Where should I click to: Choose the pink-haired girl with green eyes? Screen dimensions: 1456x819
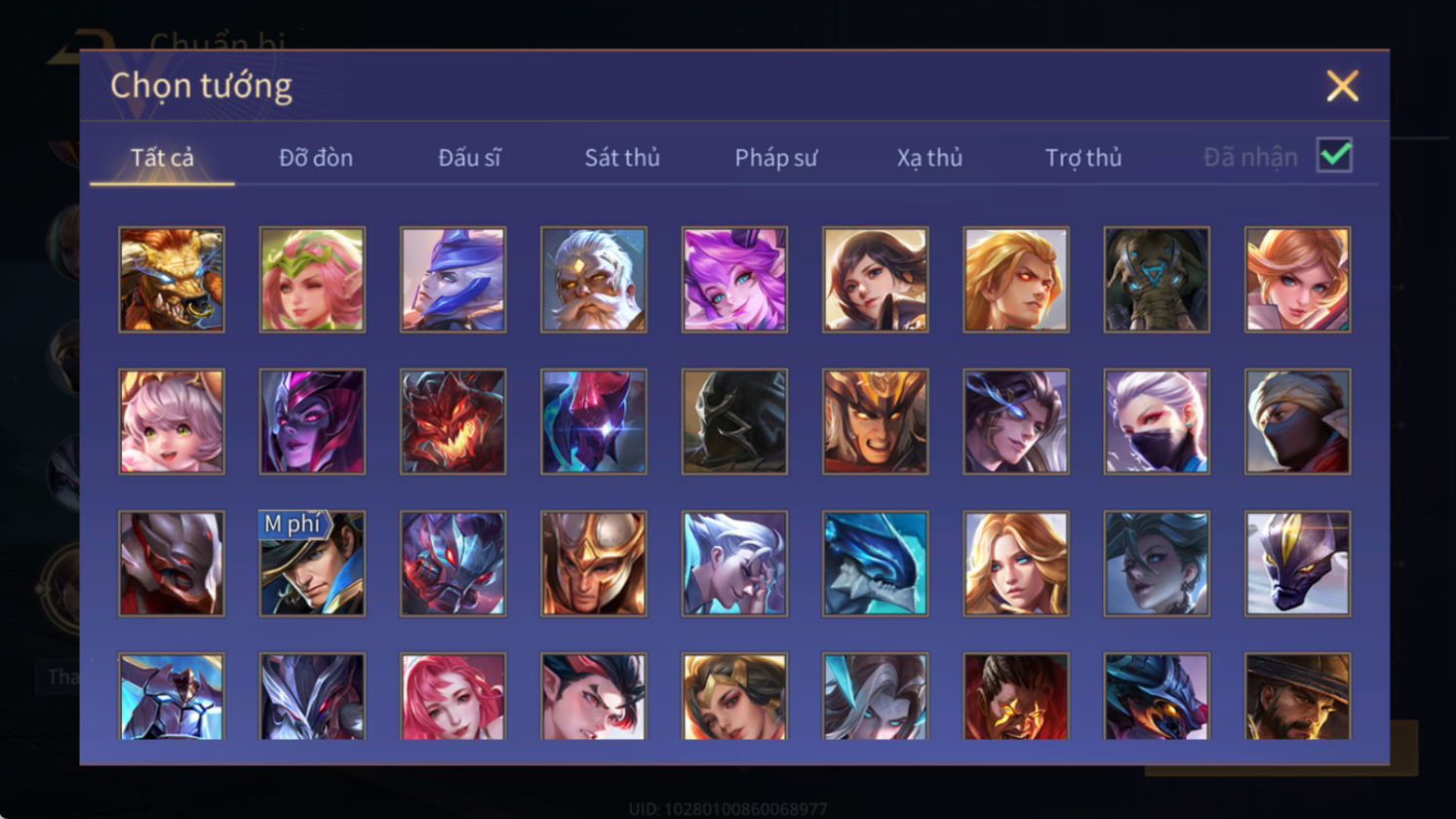(x=172, y=421)
